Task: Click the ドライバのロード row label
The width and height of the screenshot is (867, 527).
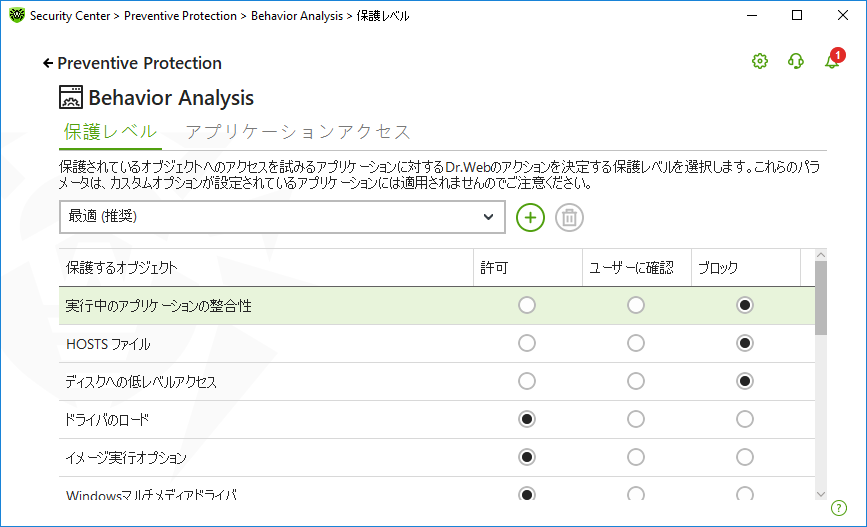Action: 107,420
